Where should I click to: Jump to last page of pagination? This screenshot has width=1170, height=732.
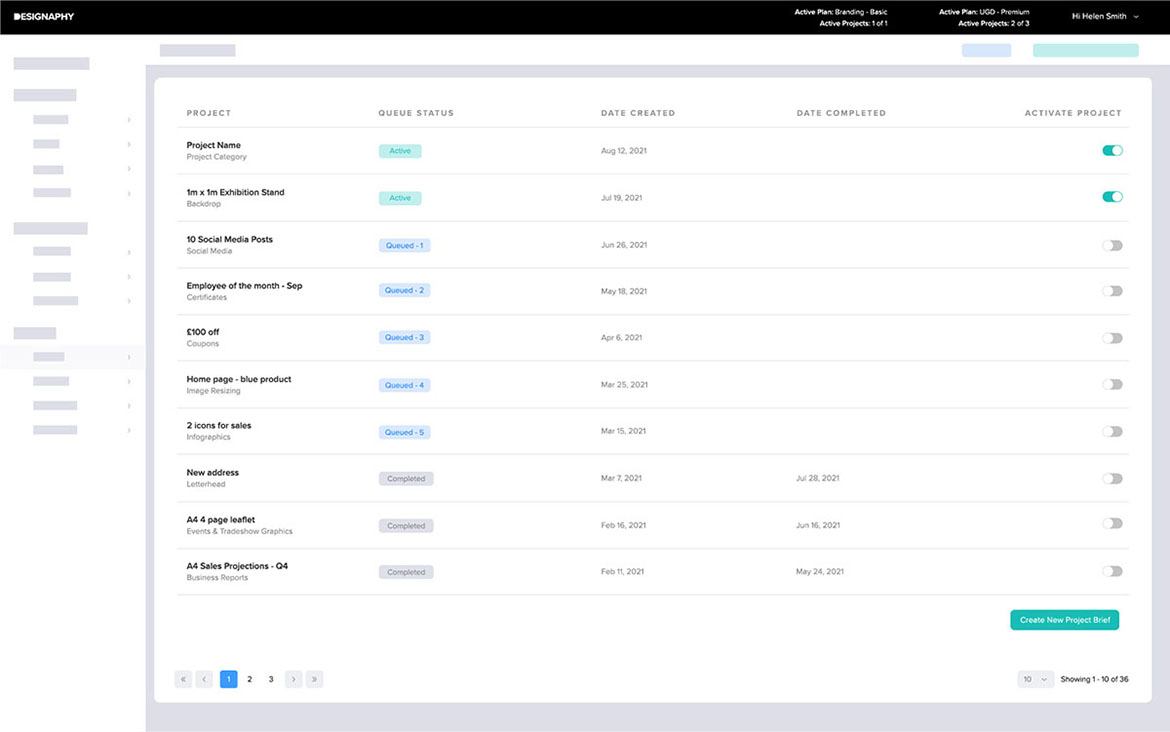click(314, 679)
